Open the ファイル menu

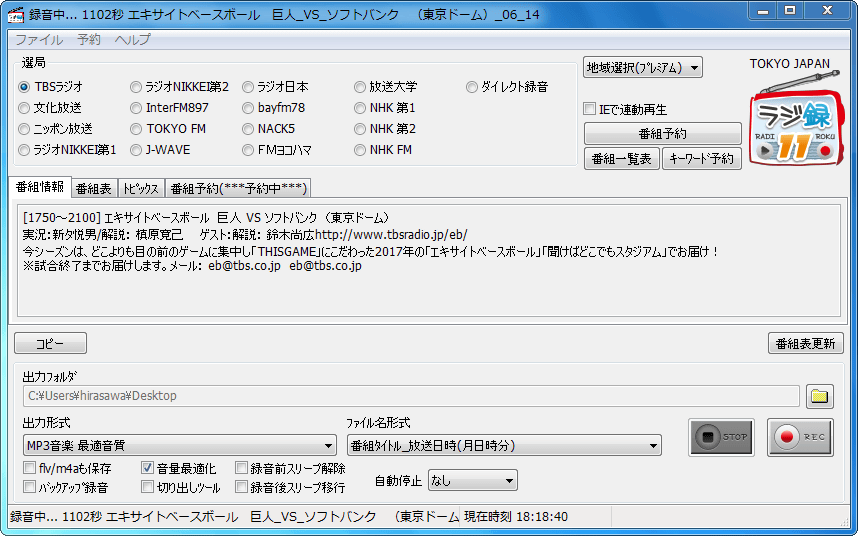tap(39, 39)
